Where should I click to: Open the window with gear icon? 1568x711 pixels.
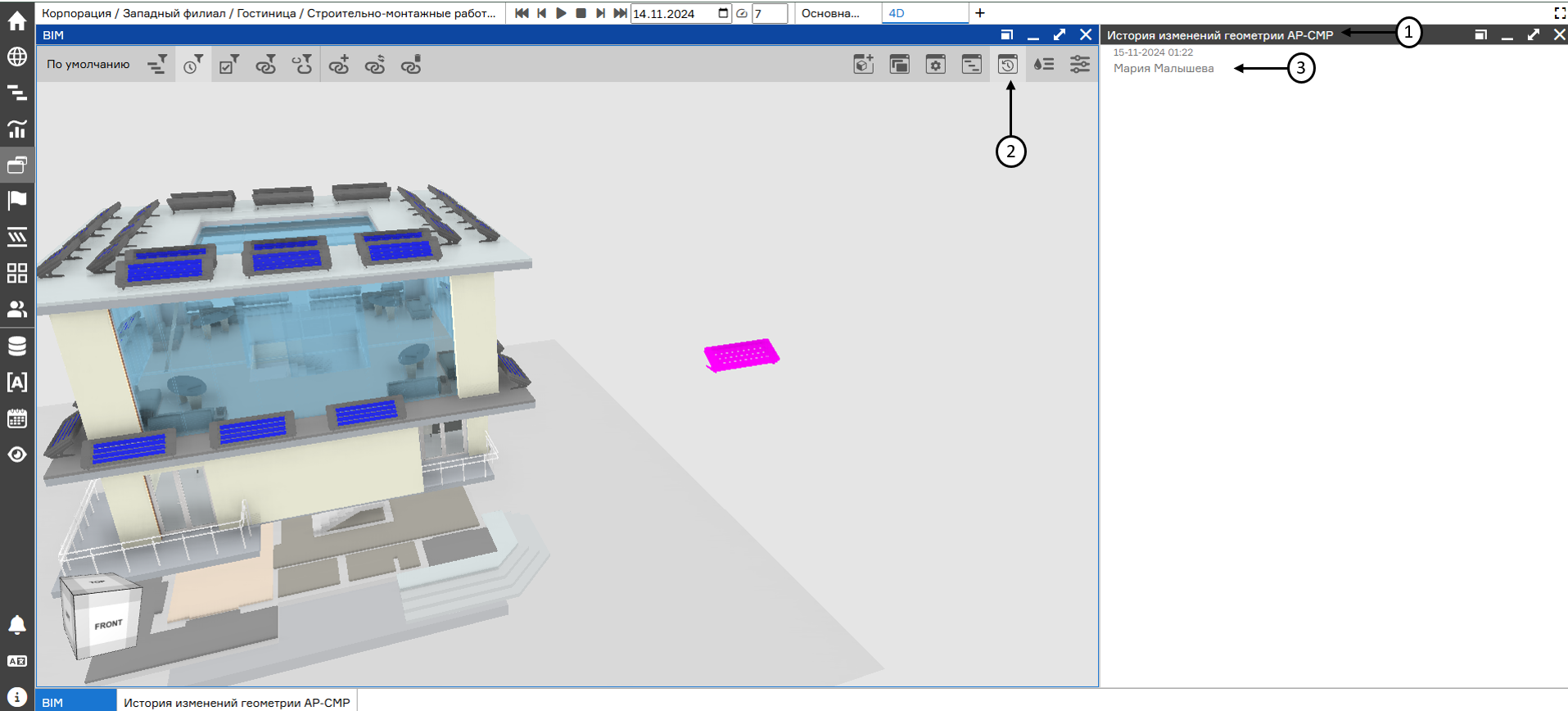[x=936, y=65]
